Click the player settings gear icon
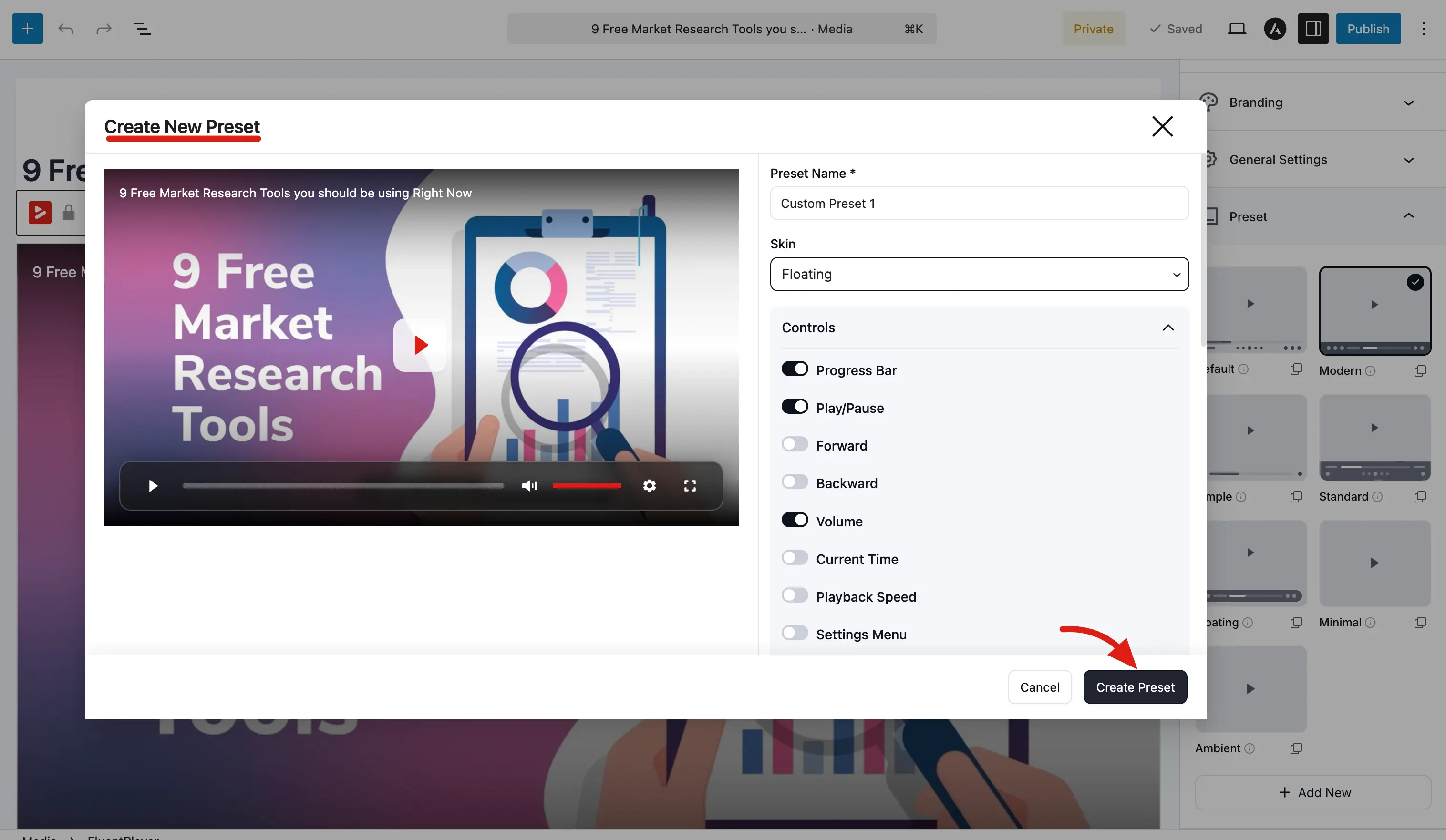 pos(649,486)
